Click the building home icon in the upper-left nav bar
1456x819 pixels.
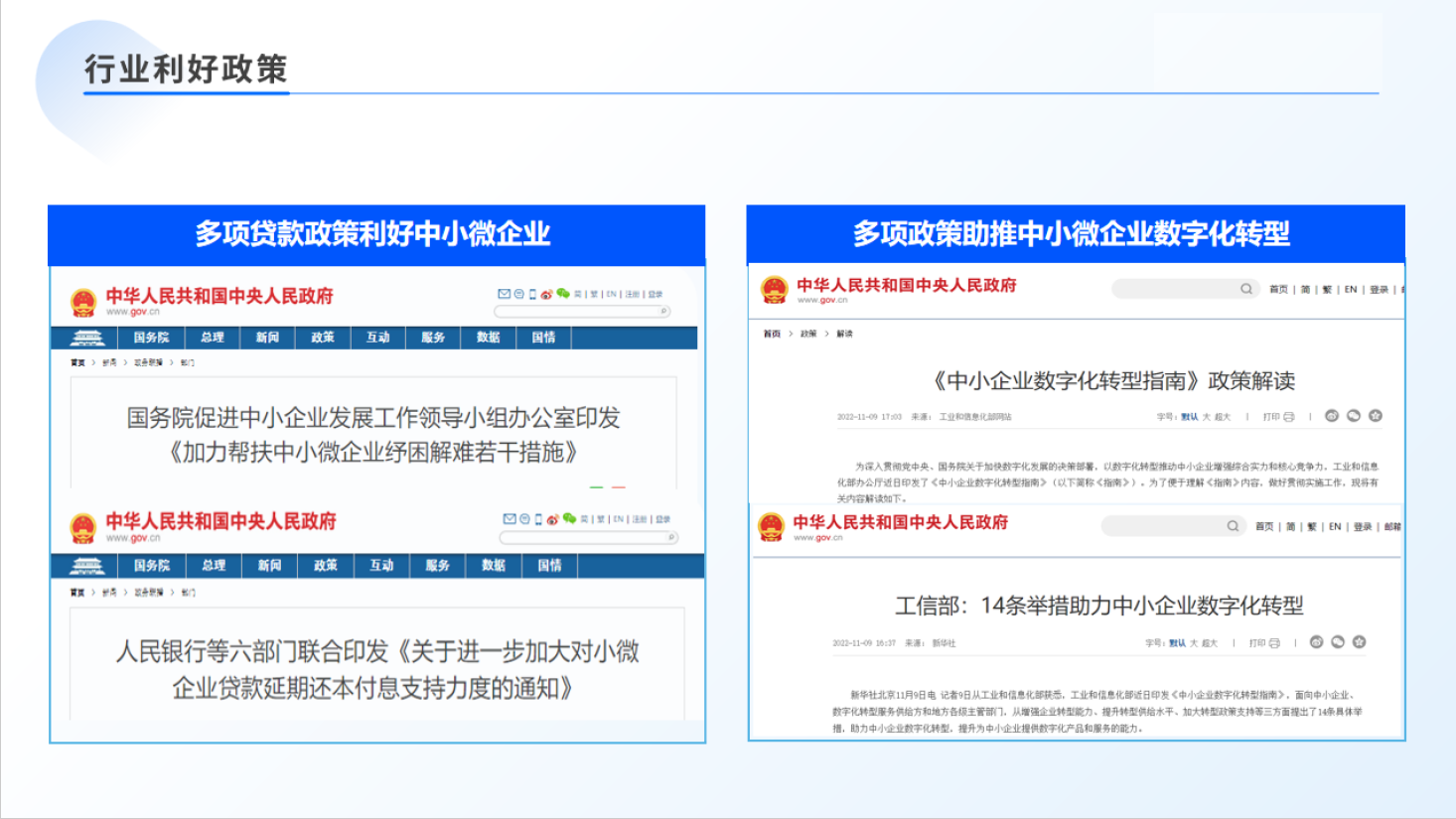pos(87,338)
